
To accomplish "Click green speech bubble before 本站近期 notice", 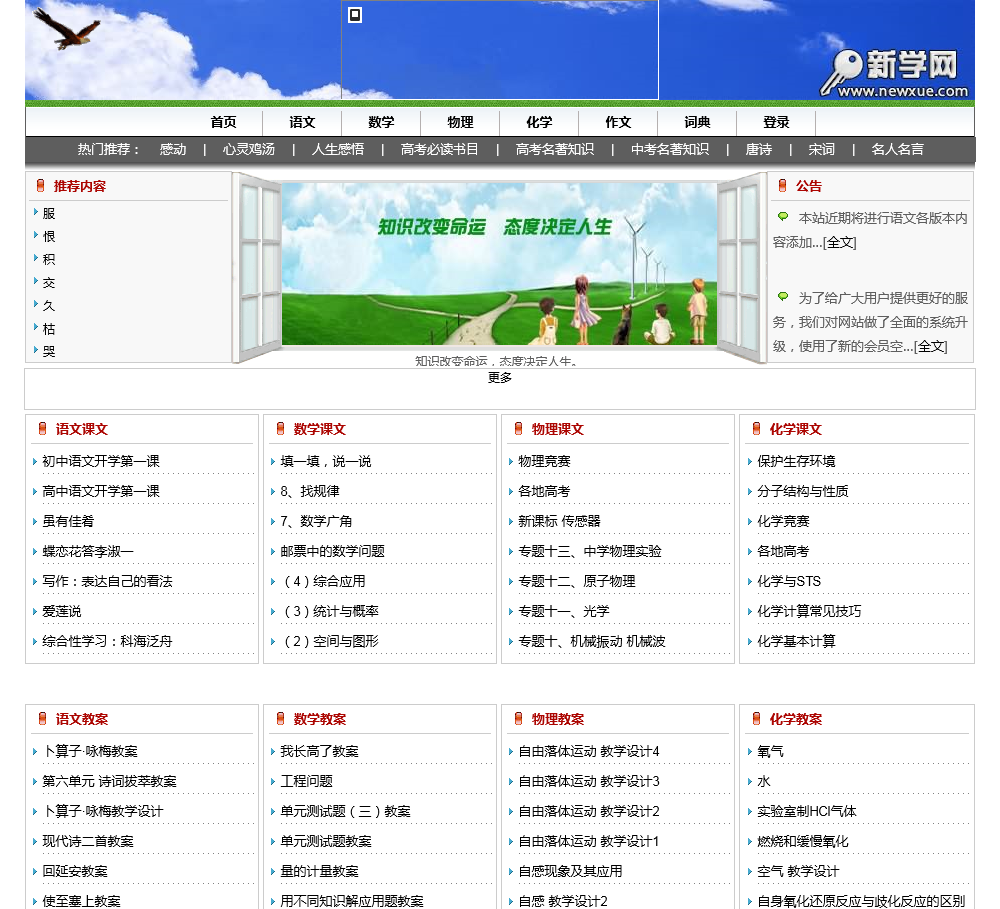I will [x=783, y=217].
